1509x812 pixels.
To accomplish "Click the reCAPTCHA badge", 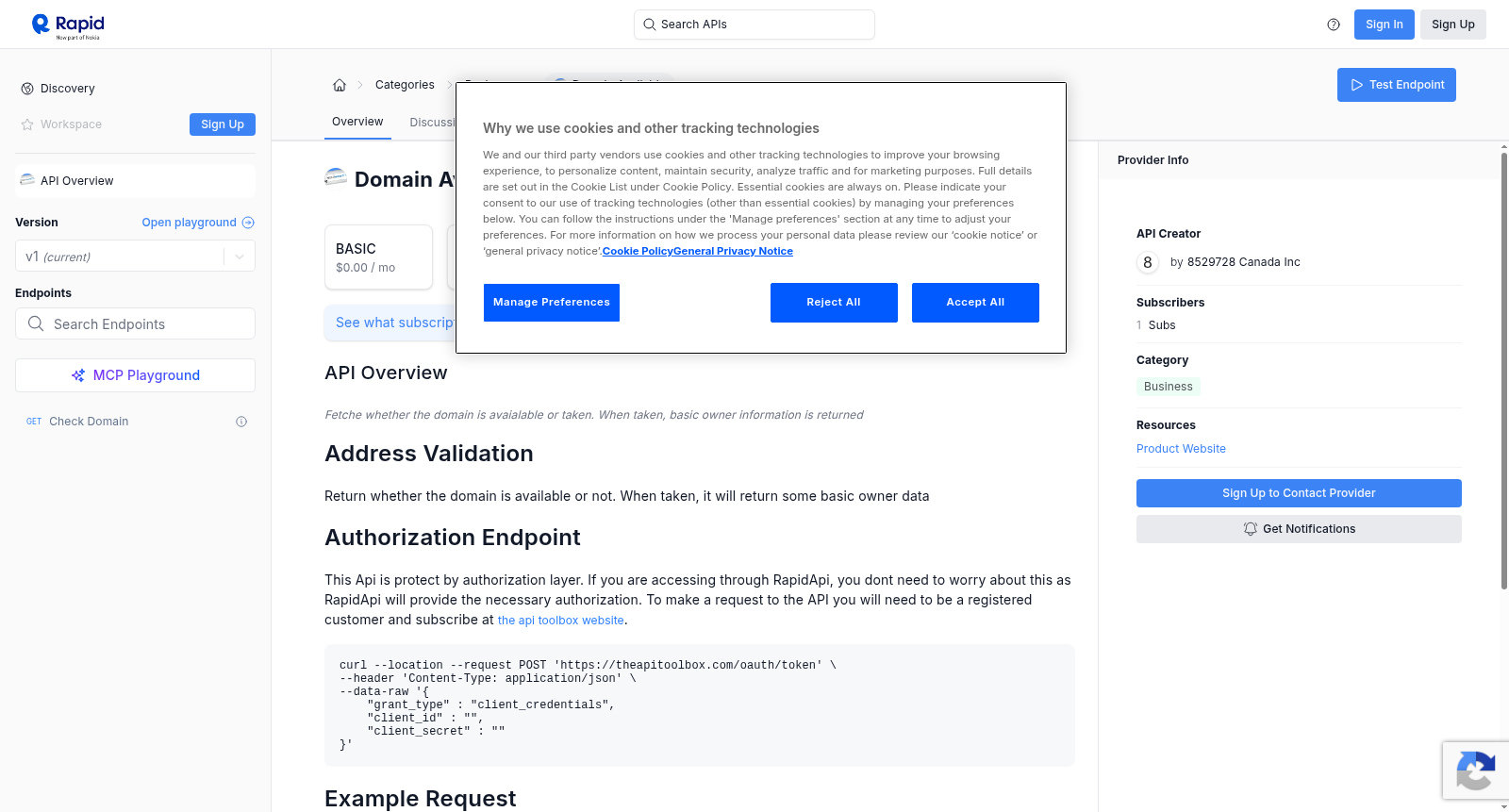I will [1475, 771].
